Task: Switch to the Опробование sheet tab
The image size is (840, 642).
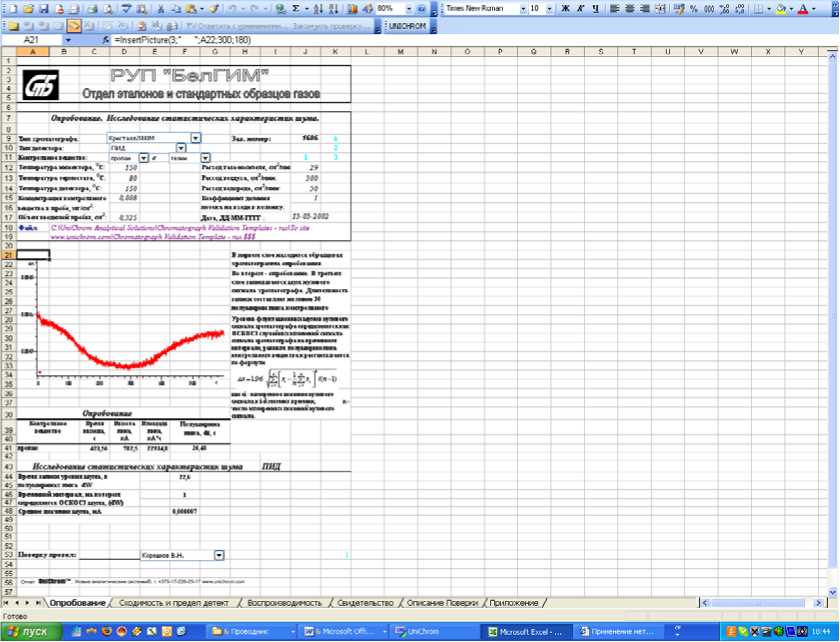Action: point(77,603)
